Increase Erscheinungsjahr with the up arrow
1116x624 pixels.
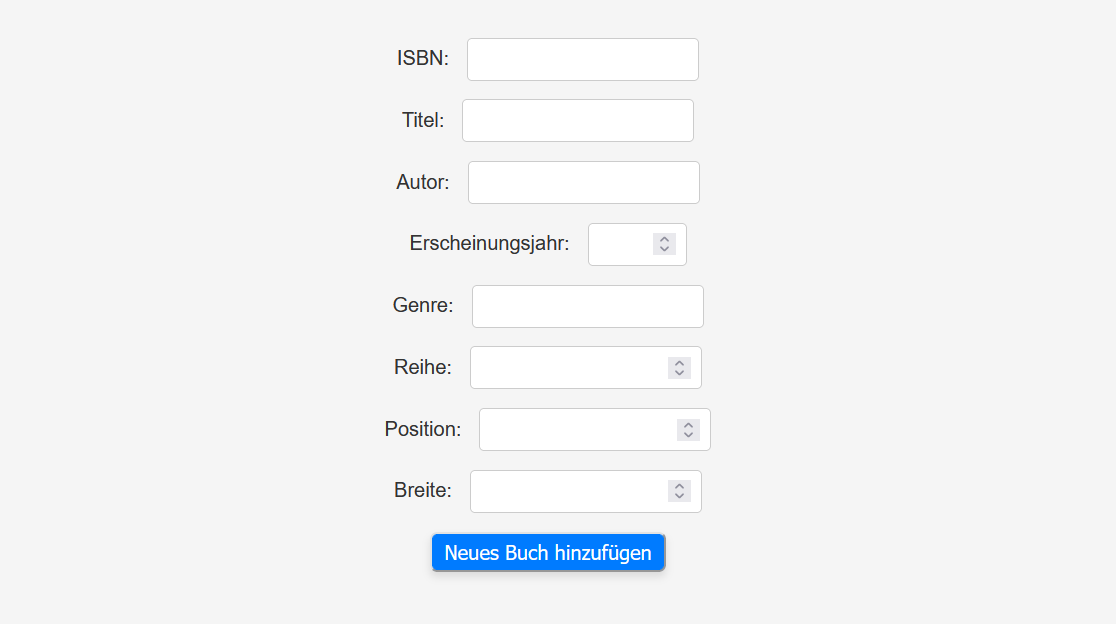click(x=664, y=239)
